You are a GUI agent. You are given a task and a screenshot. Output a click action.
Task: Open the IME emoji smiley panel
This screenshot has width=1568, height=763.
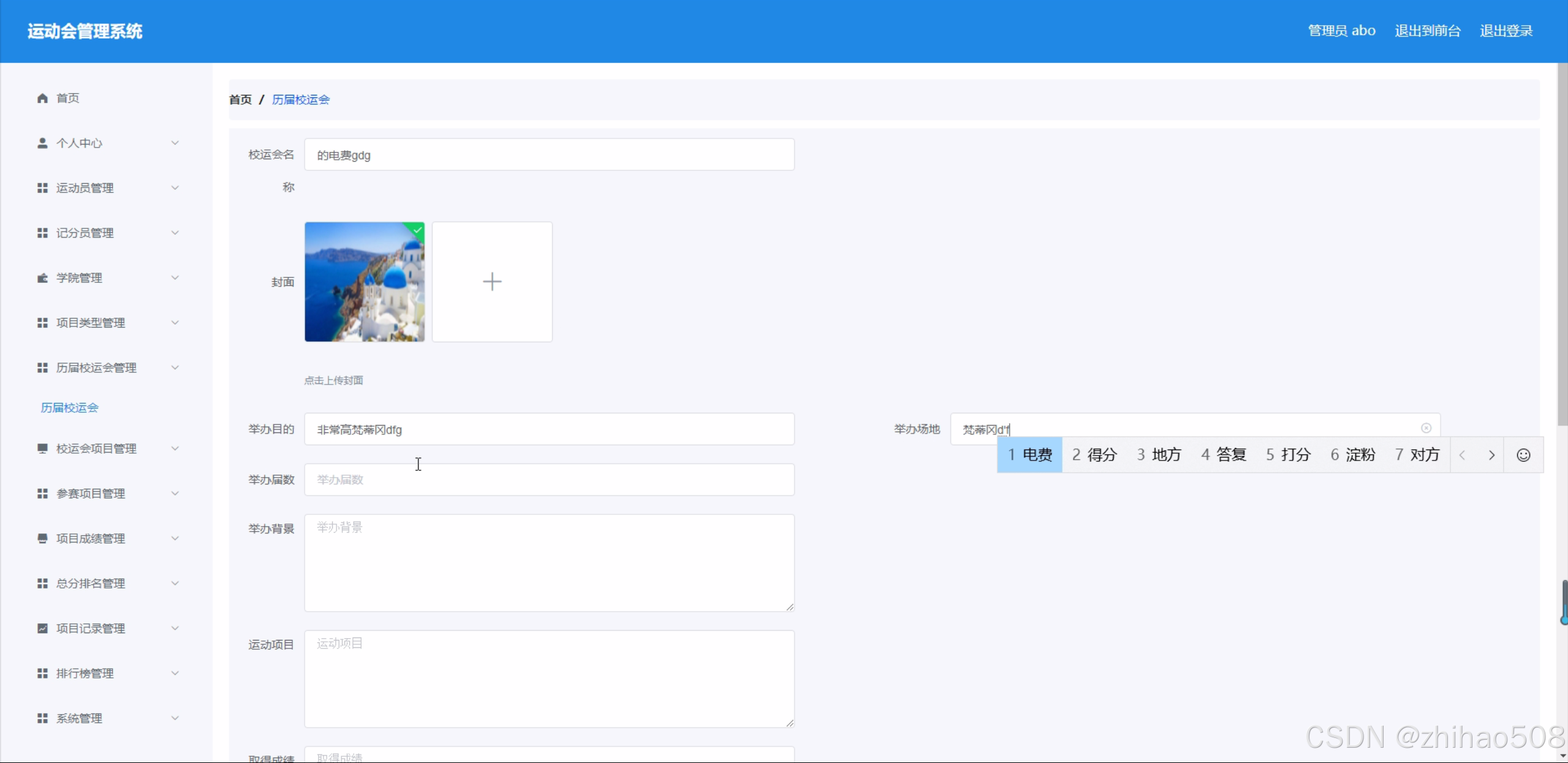(1523, 455)
